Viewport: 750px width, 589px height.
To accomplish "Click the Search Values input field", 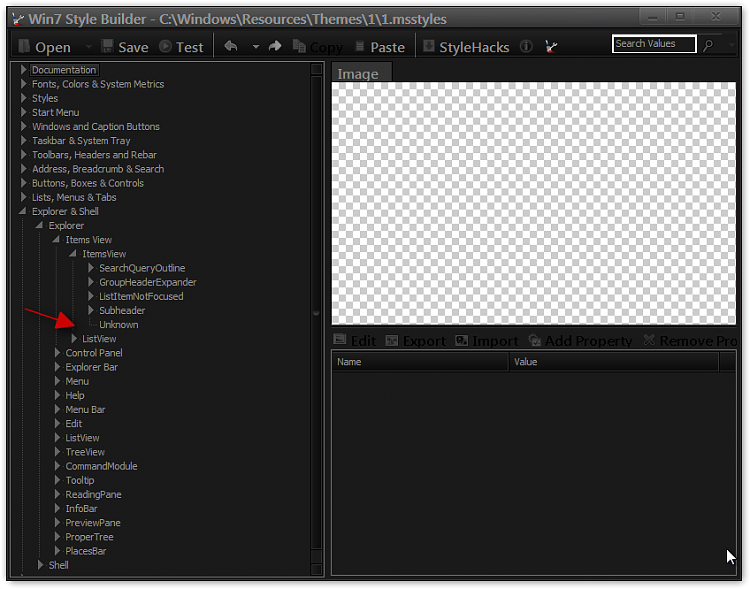I will (654, 44).
